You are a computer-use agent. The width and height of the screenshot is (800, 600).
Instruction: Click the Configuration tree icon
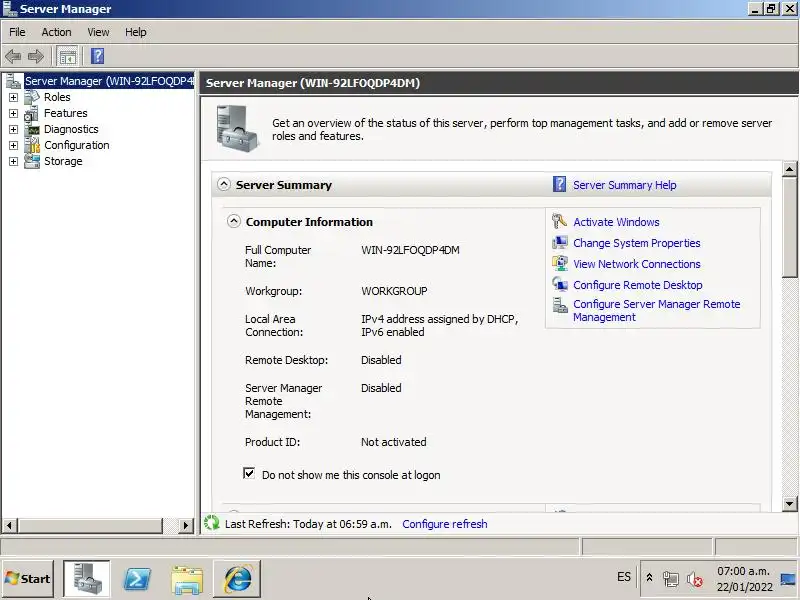tap(32, 145)
